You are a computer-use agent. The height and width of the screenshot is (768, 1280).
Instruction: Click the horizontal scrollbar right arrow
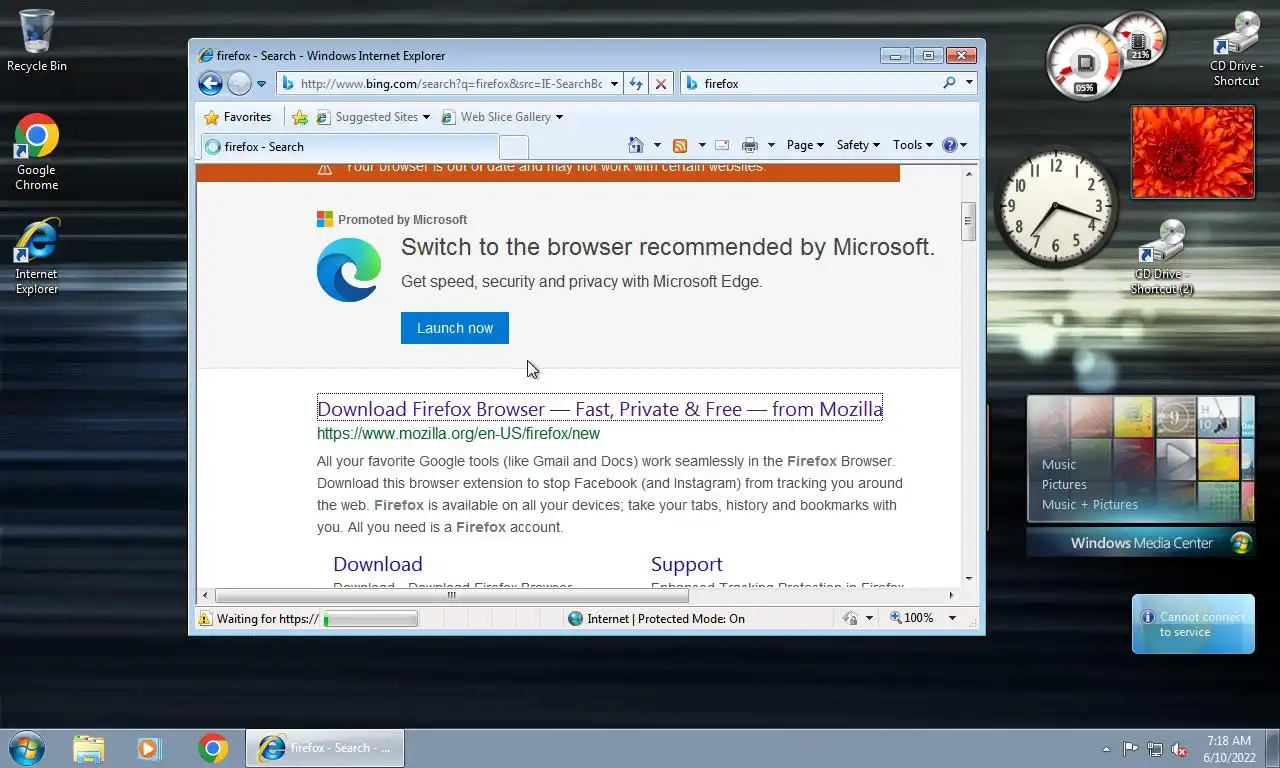pos(951,595)
